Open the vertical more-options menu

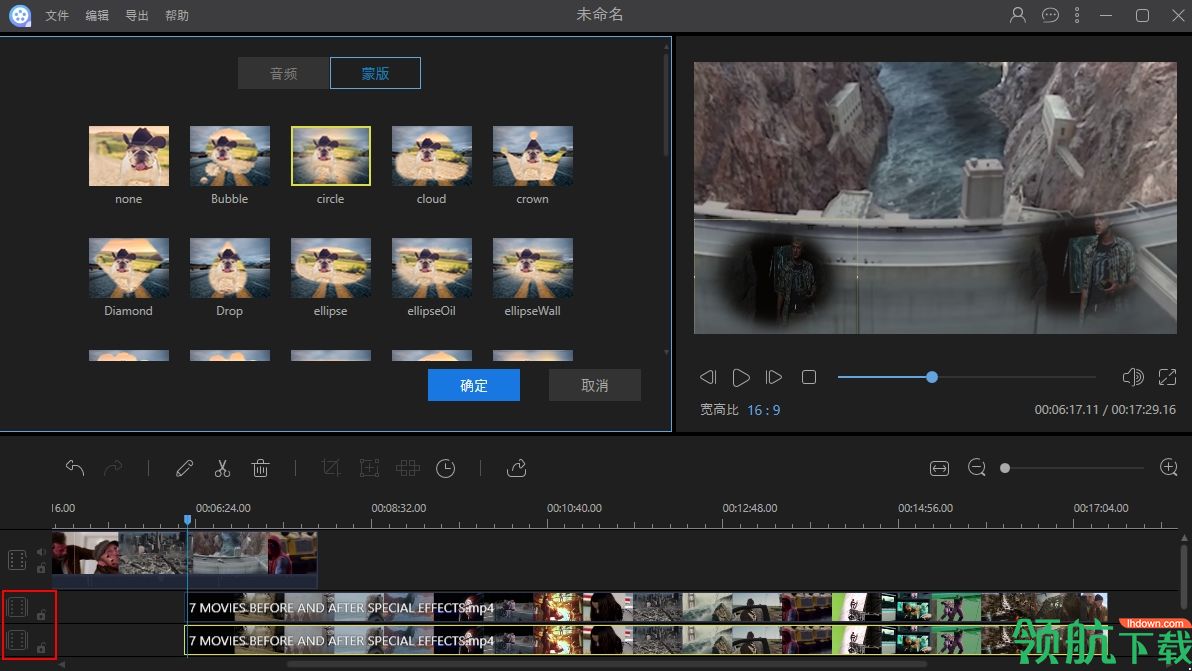point(1077,14)
